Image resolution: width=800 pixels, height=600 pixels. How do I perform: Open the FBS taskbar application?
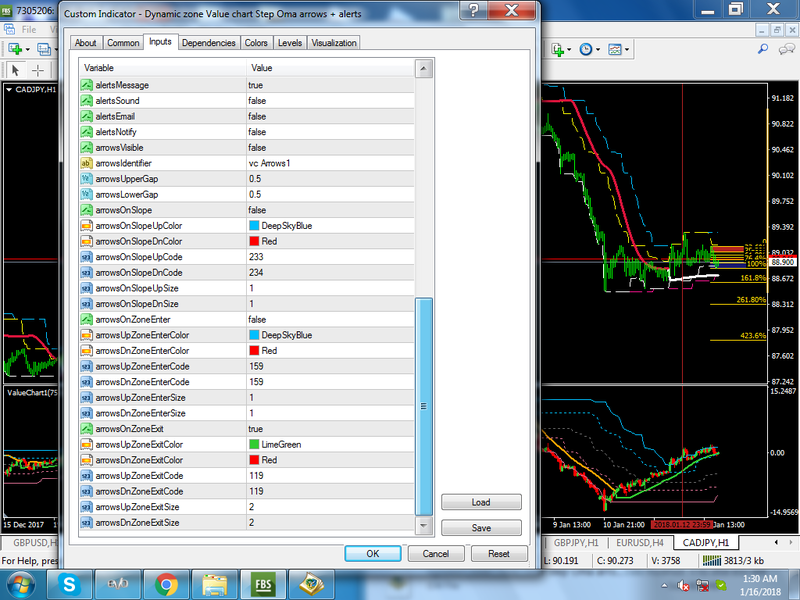pos(264,582)
